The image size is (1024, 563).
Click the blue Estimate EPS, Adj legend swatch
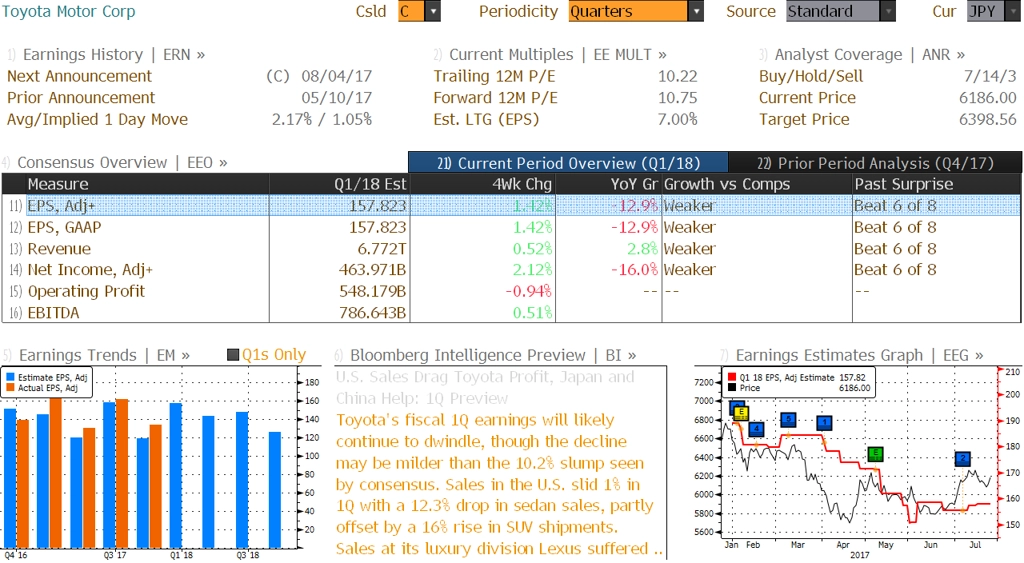click(x=10, y=378)
